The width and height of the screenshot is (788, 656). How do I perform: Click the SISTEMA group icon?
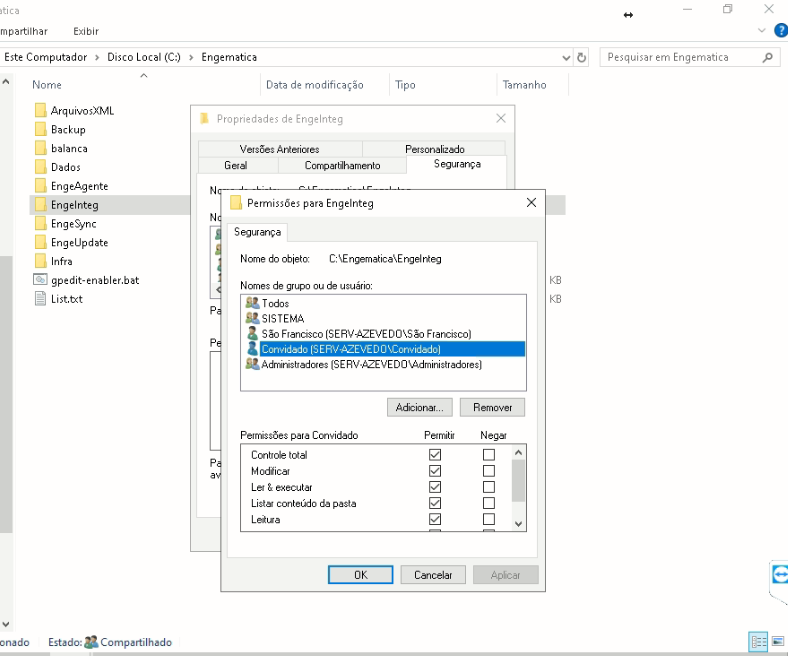click(x=252, y=318)
